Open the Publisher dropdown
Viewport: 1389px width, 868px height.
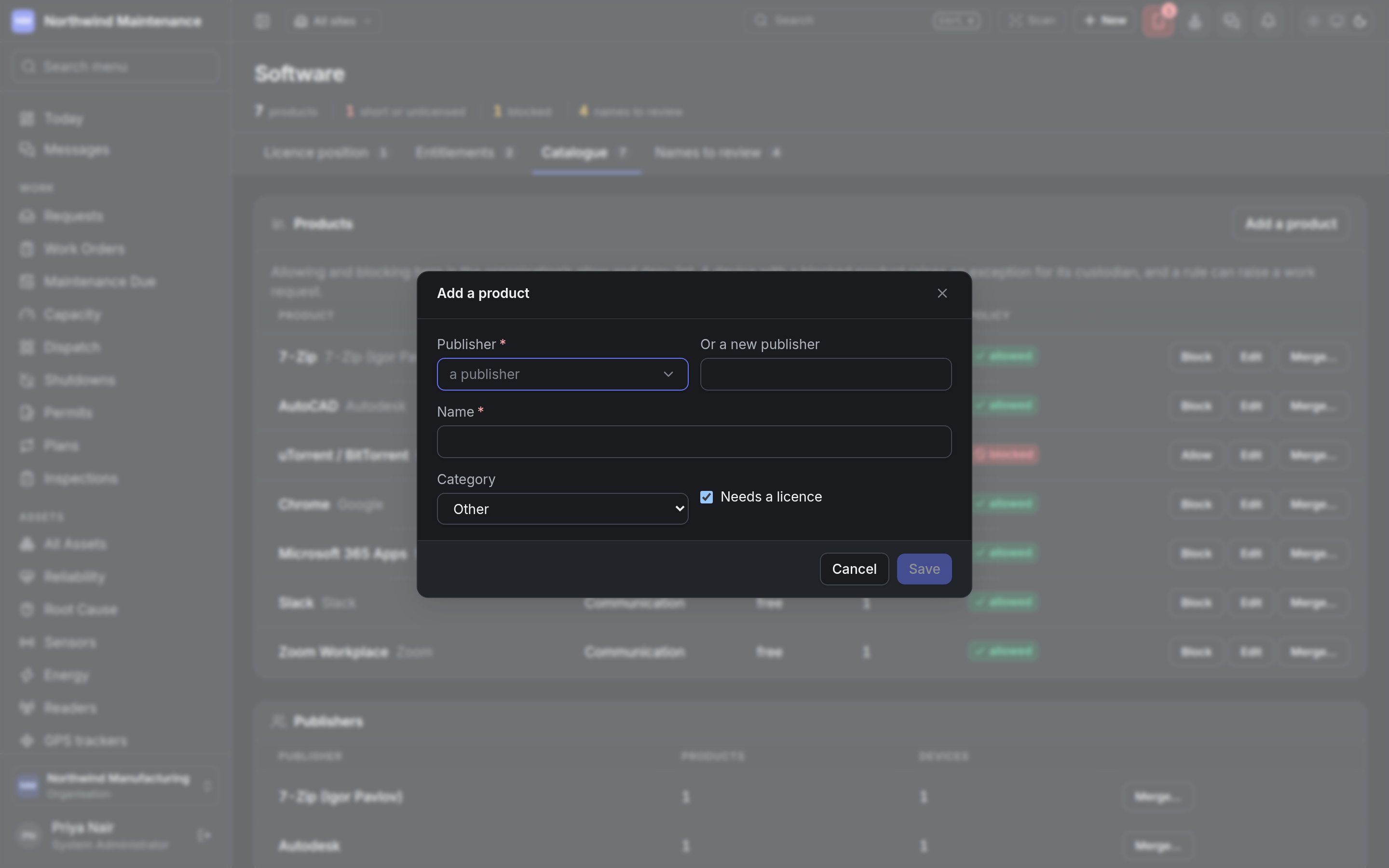point(562,374)
